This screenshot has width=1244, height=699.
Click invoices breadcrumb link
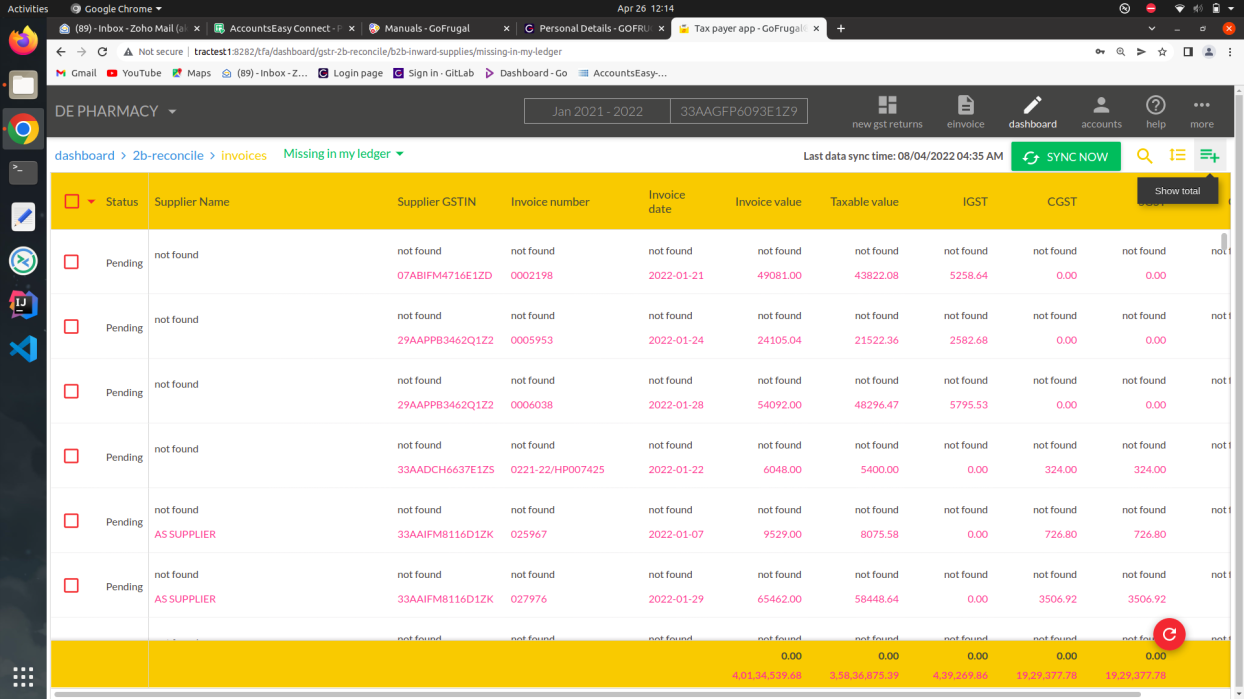click(x=244, y=155)
